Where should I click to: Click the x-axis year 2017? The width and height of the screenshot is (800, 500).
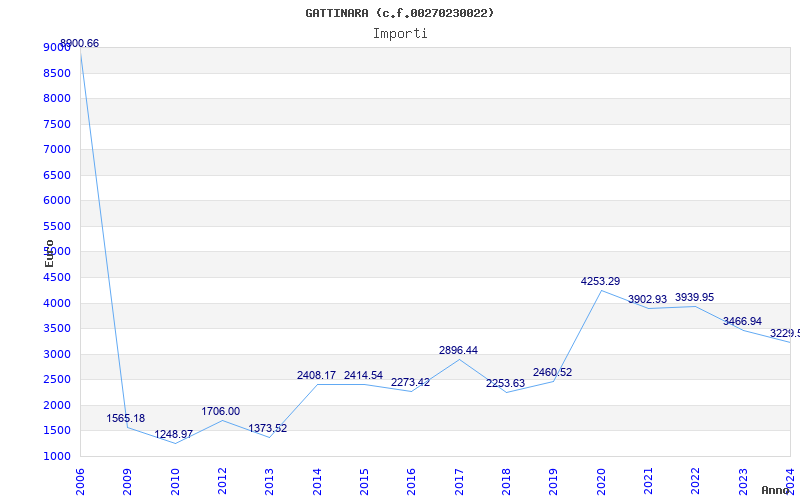pos(459,482)
